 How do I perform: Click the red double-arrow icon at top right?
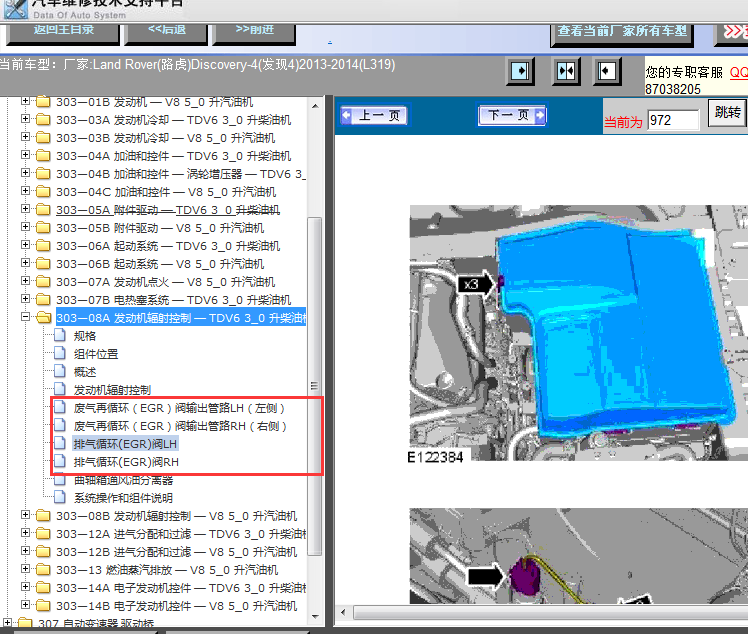tap(735, 31)
